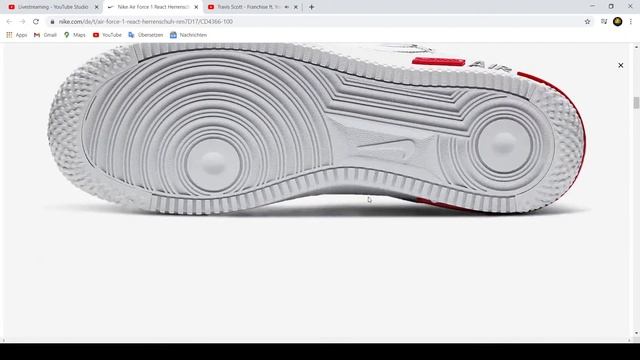
Task: Open the Chrome profile avatar
Action: [618, 22]
